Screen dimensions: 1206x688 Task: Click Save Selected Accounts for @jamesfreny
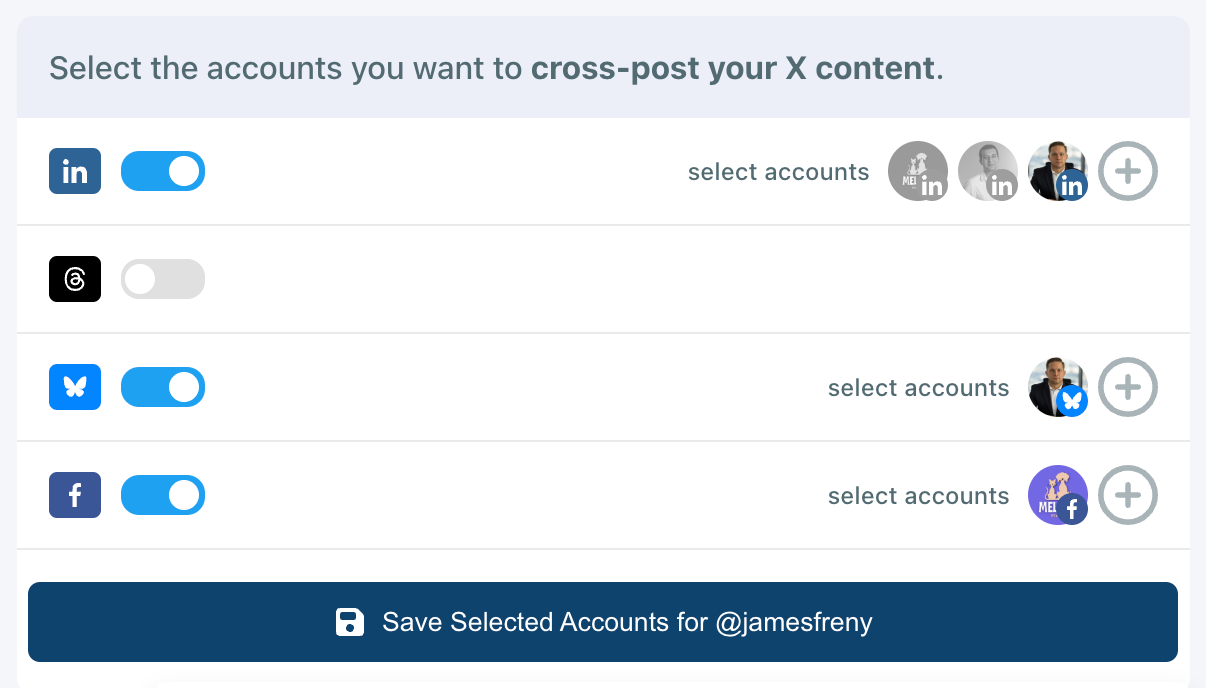pos(603,622)
